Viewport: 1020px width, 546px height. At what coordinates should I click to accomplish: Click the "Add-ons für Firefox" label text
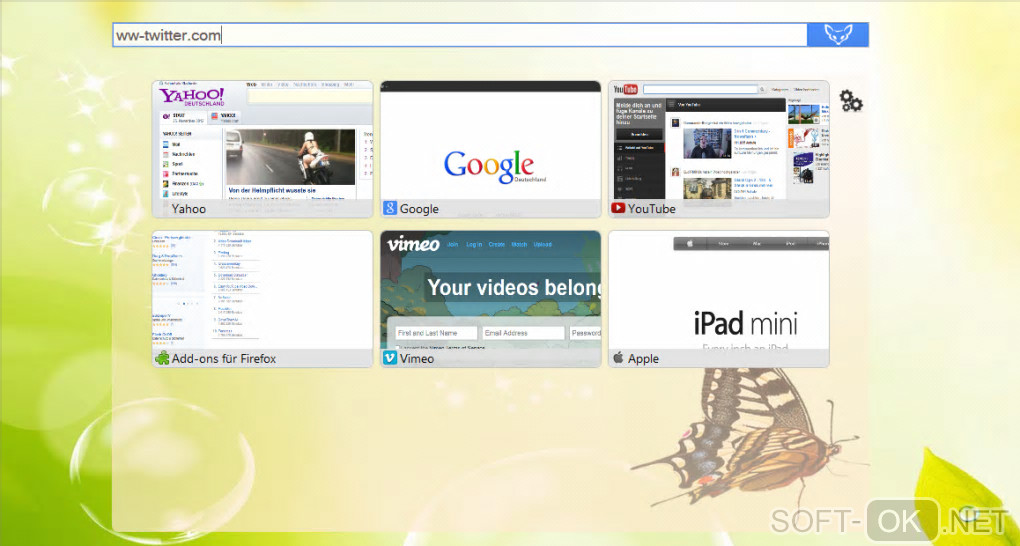click(224, 359)
